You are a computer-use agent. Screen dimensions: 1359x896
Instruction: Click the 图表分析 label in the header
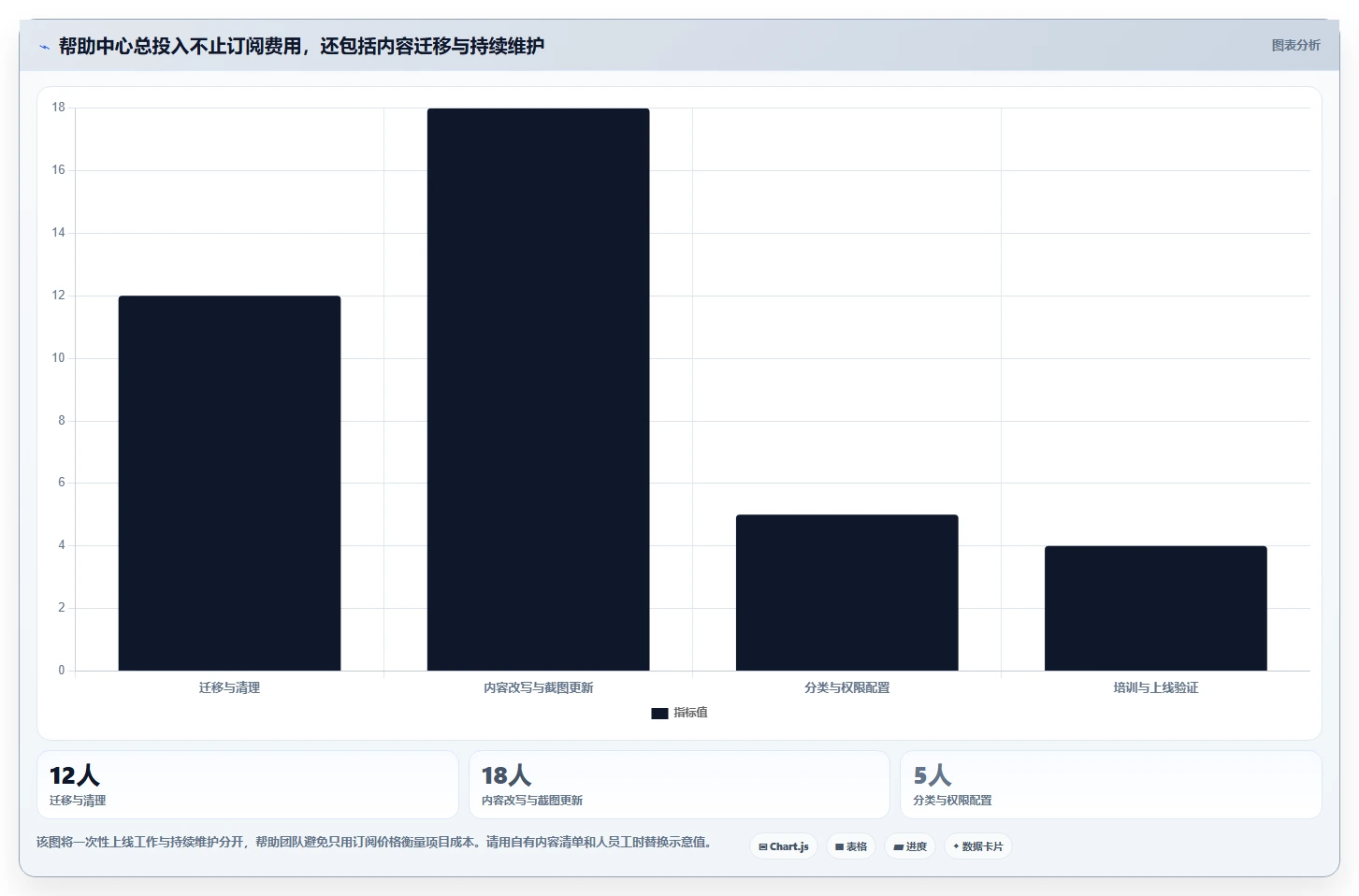[1295, 46]
